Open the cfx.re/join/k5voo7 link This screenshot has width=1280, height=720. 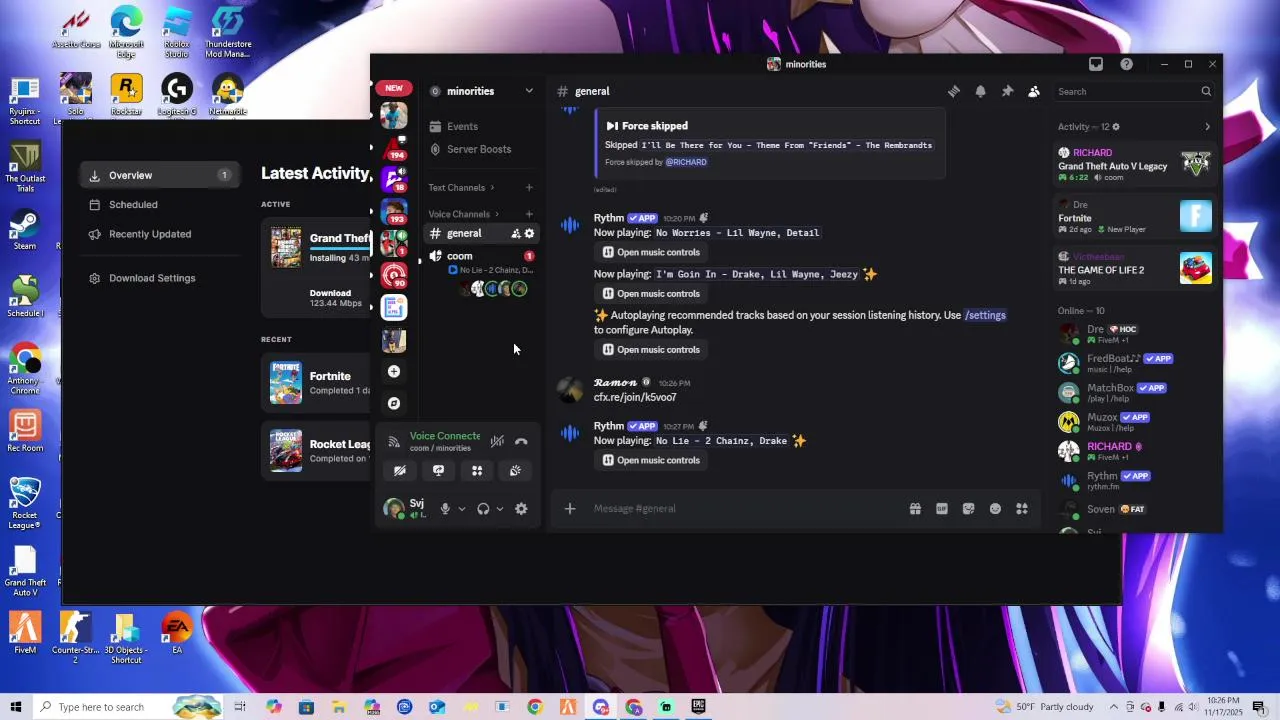(635, 397)
